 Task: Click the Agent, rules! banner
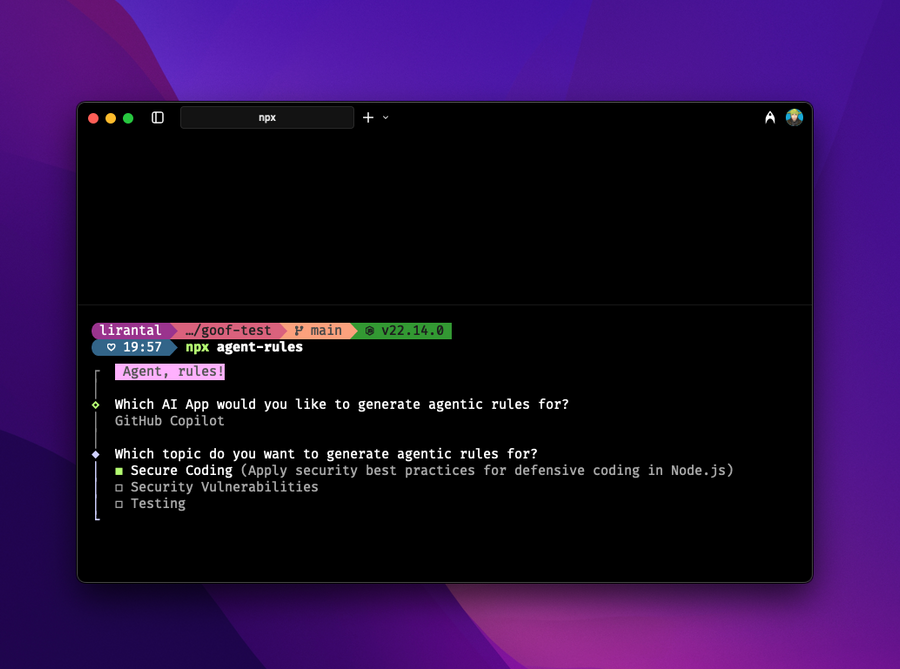point(169,371)
